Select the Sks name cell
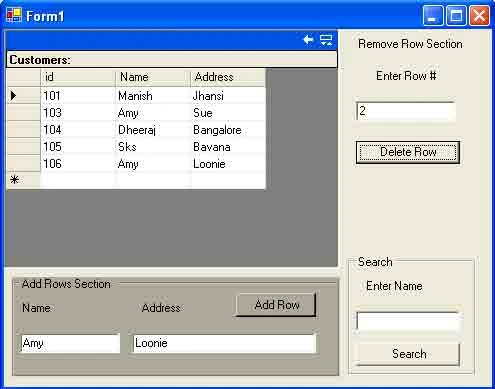The height and width of the screenshot is (389, 495). [153, 147]
